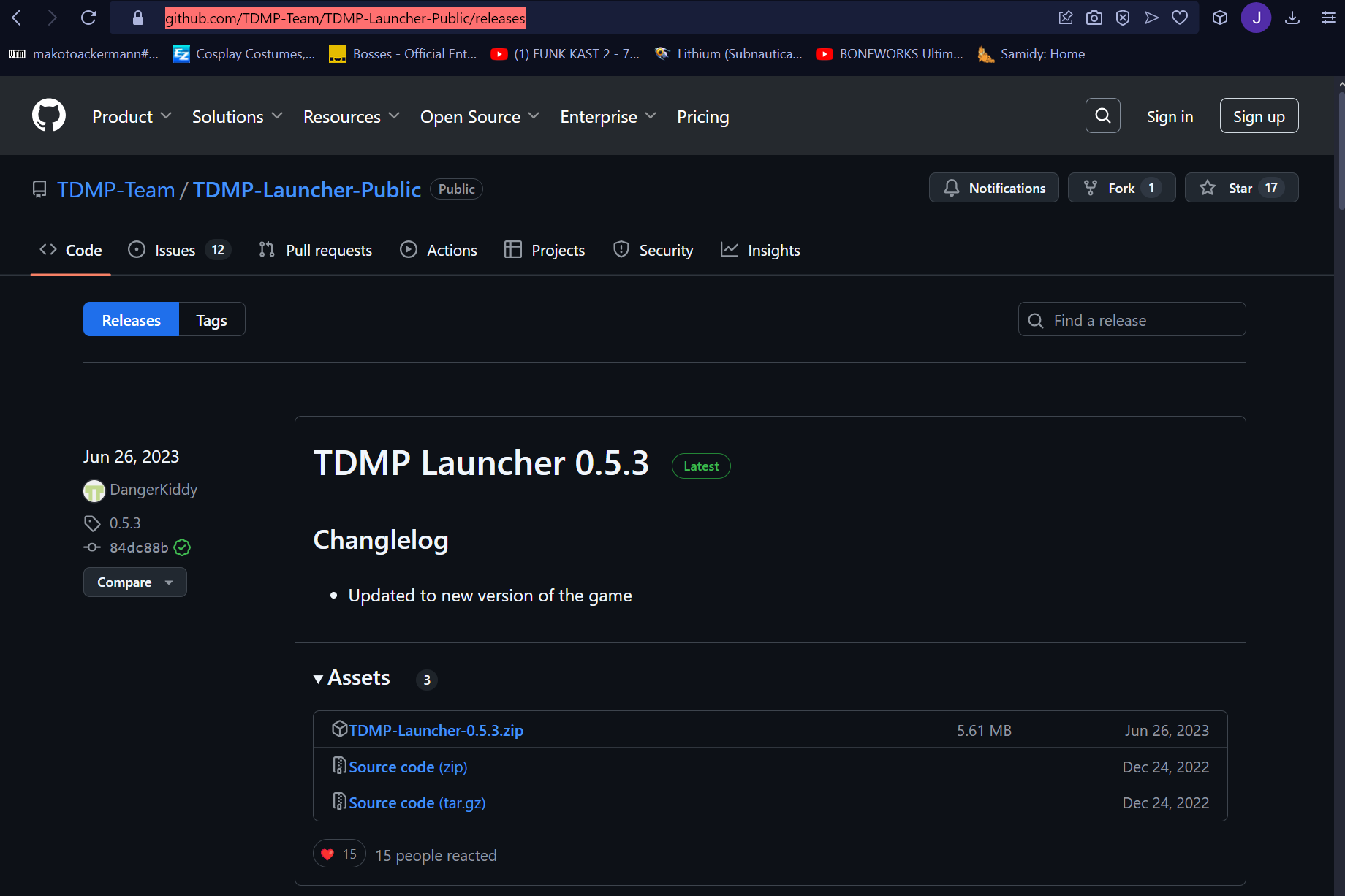Screen dimensions: 1345x896
Task: Click the verified commit checkmark badge
Action: click(183, 547)
